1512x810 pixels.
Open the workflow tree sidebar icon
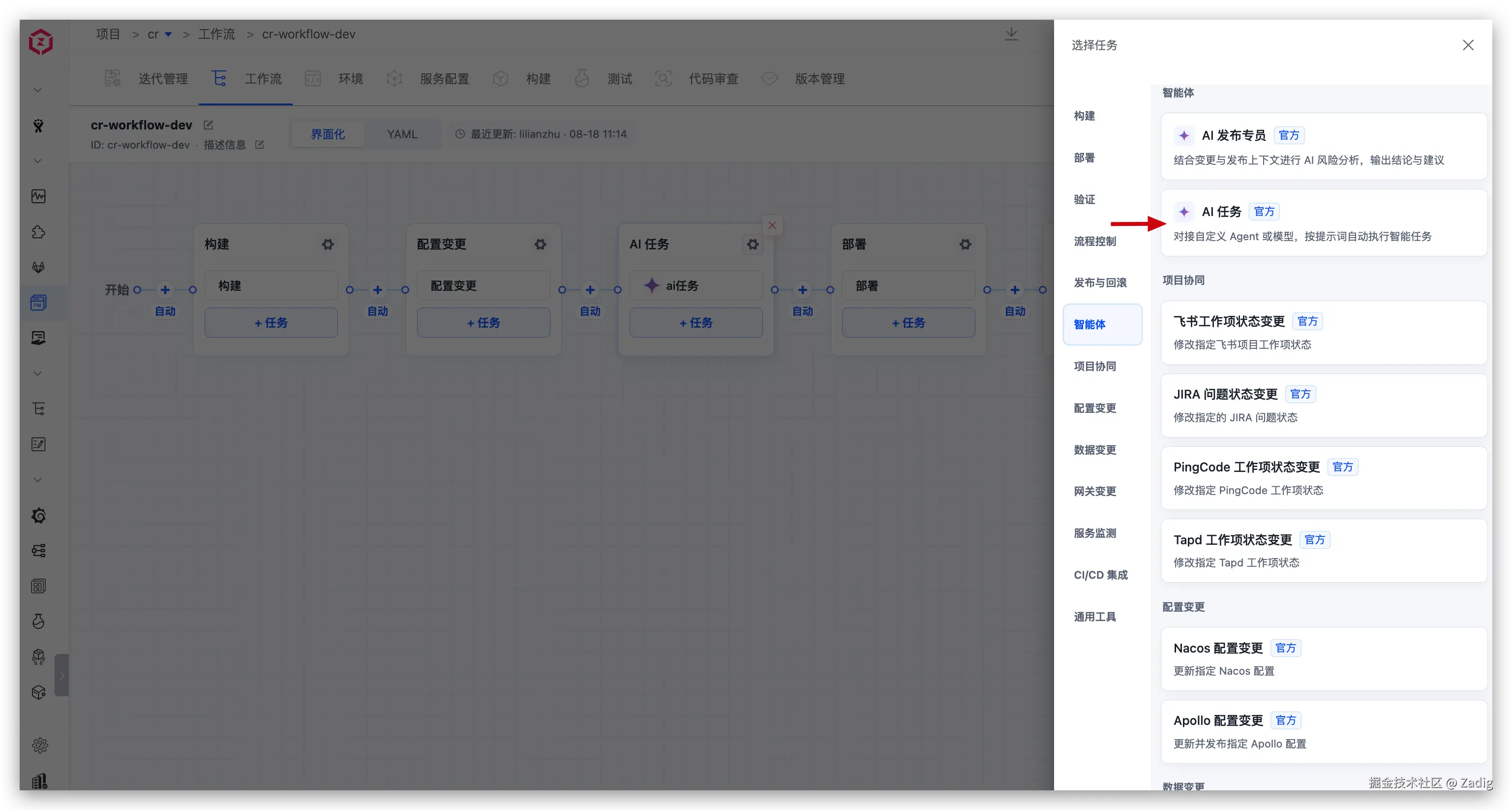(x=39, y=409)
